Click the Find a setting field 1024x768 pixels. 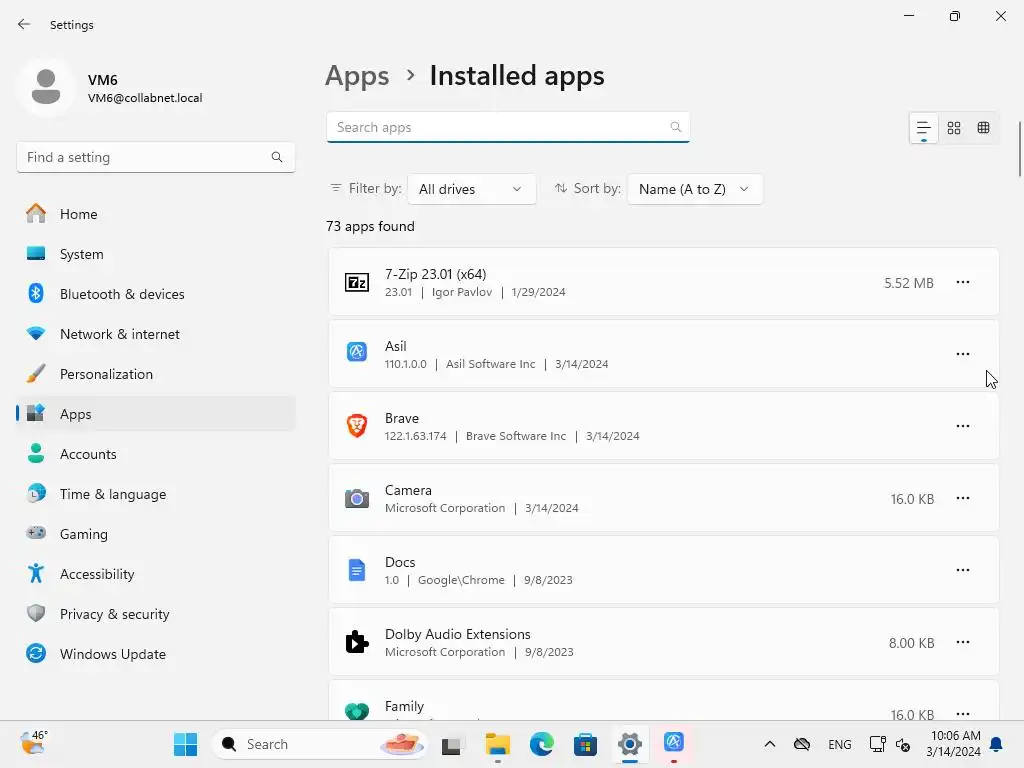(x=156, y=157)
